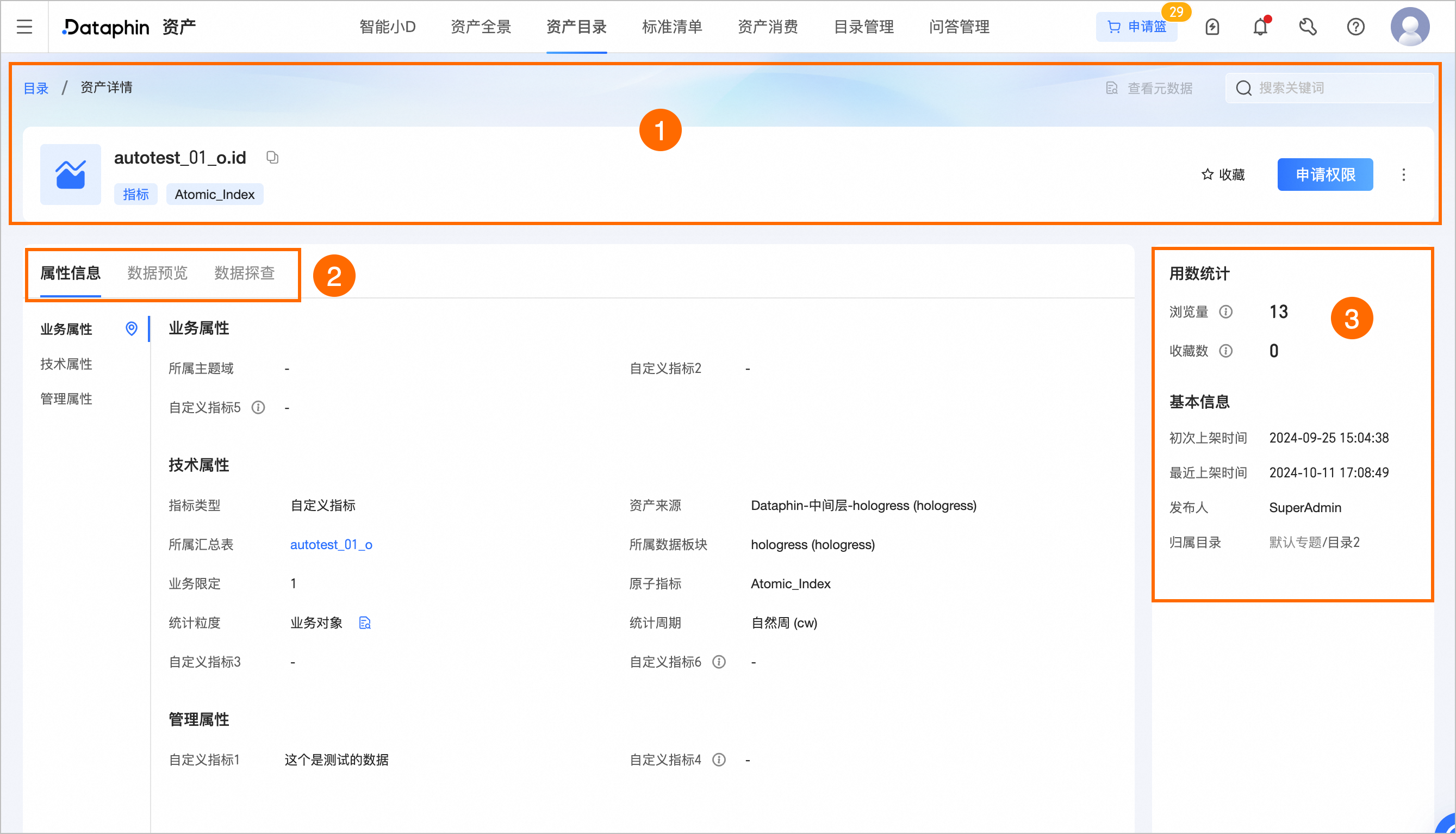Screen dimensions: 1456x834
Task: Go back to 目录 breadcrumb
Action: pos(35,88)
